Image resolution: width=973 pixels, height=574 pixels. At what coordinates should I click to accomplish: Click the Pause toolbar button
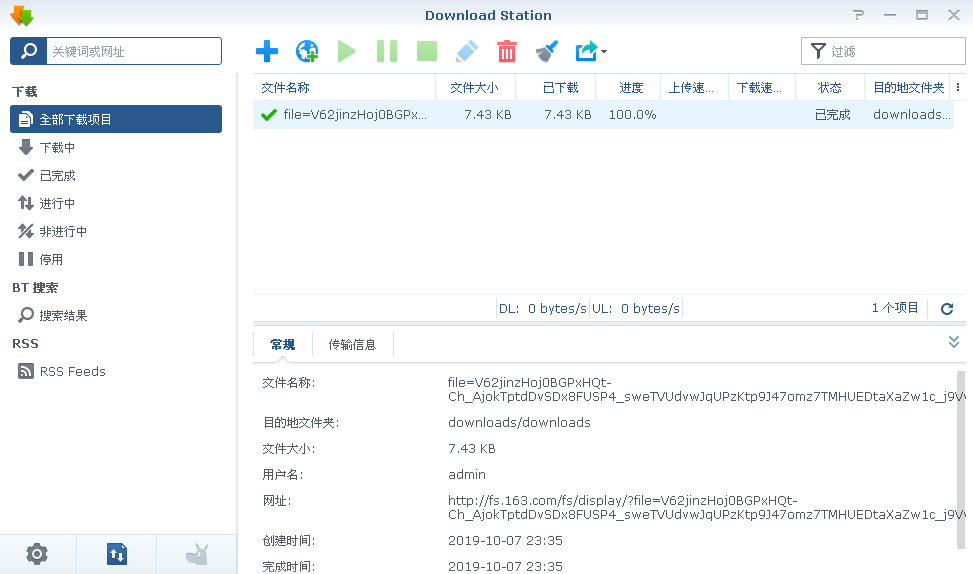pos(387,51)
